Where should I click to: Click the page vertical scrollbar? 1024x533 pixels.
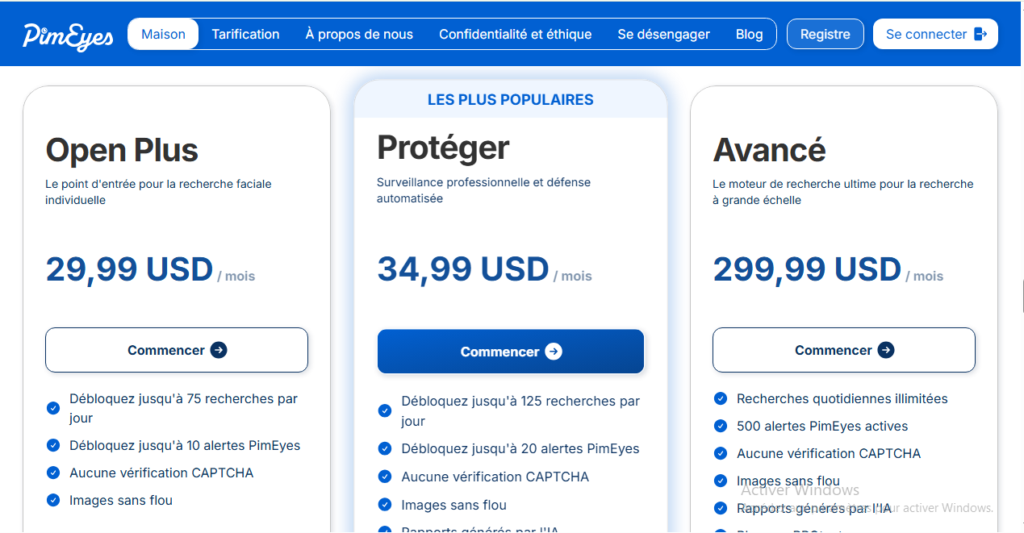pos(1022,297)
